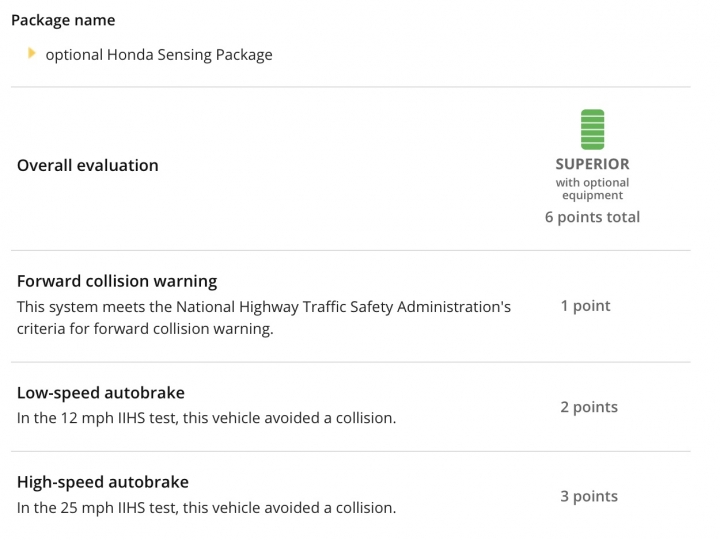Click the NHTSA criteria description text
720x540 pixels.
264,318
